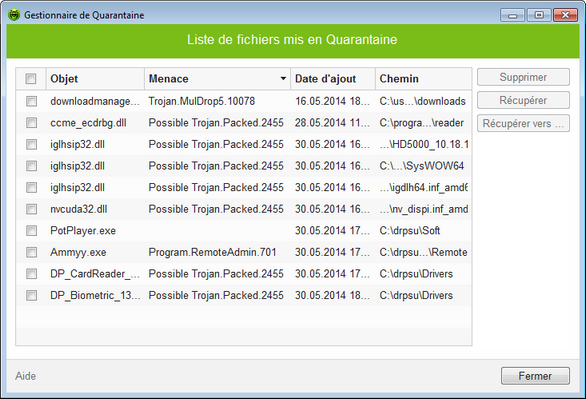Select checkbox for iglhsip32.dll in SysWOW64
586x399 pixels.
pyautogui.click(x=31, y=166)
